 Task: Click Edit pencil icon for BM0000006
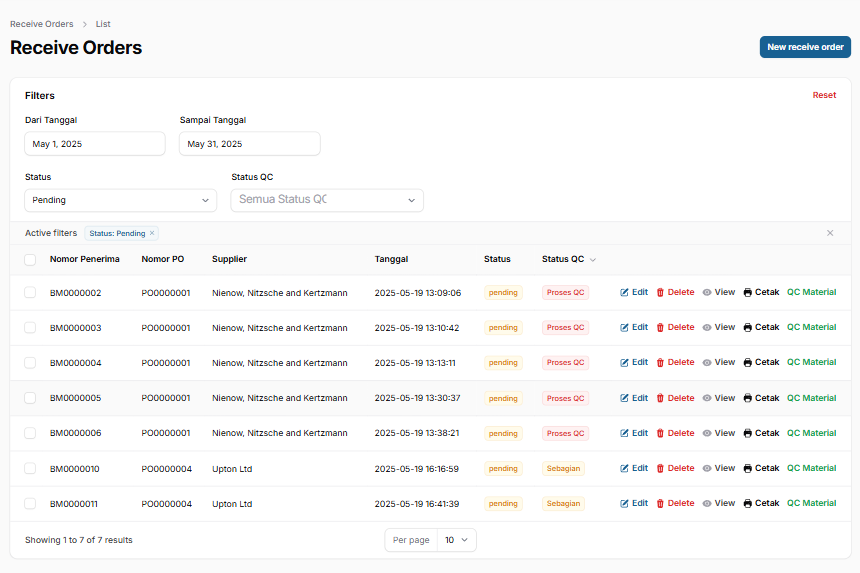pyautogui.click(x=624, y=433)
